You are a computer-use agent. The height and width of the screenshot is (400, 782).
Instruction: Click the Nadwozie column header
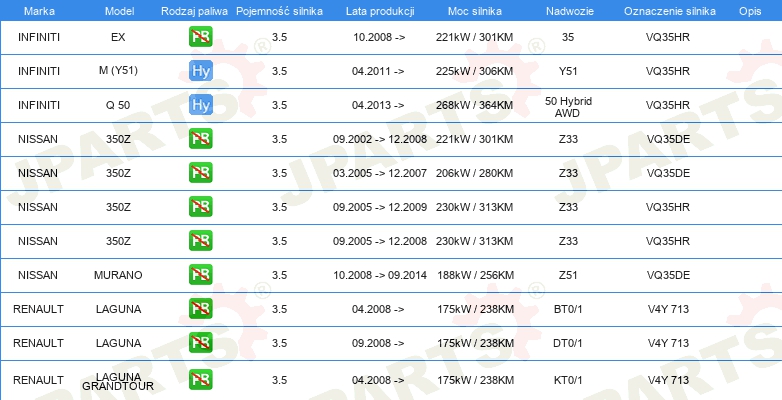[x=570, y=11]
